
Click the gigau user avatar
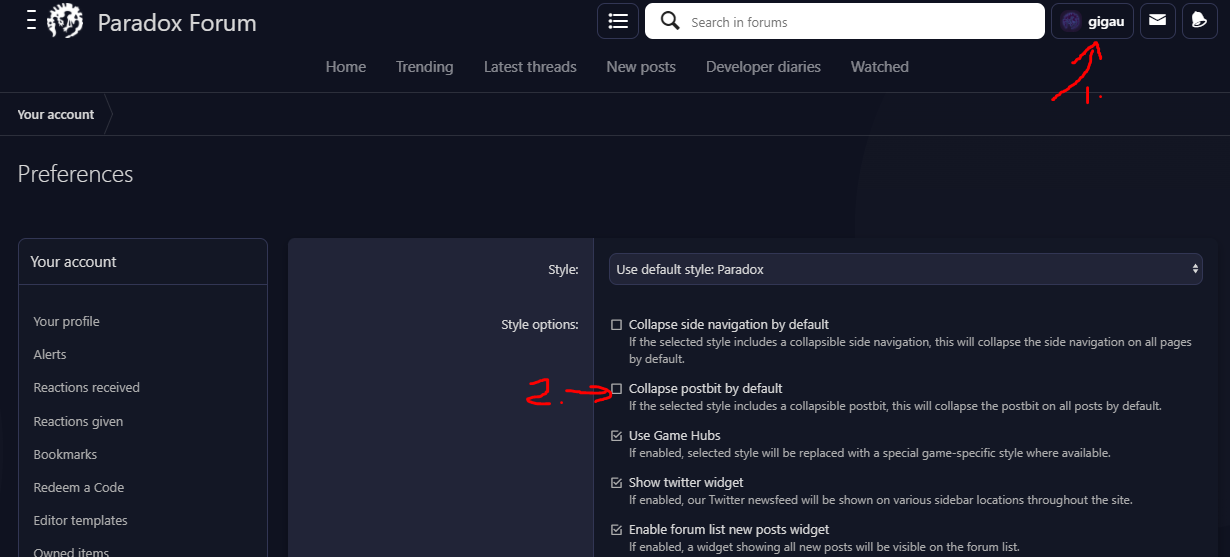[x=1071, y=21]
